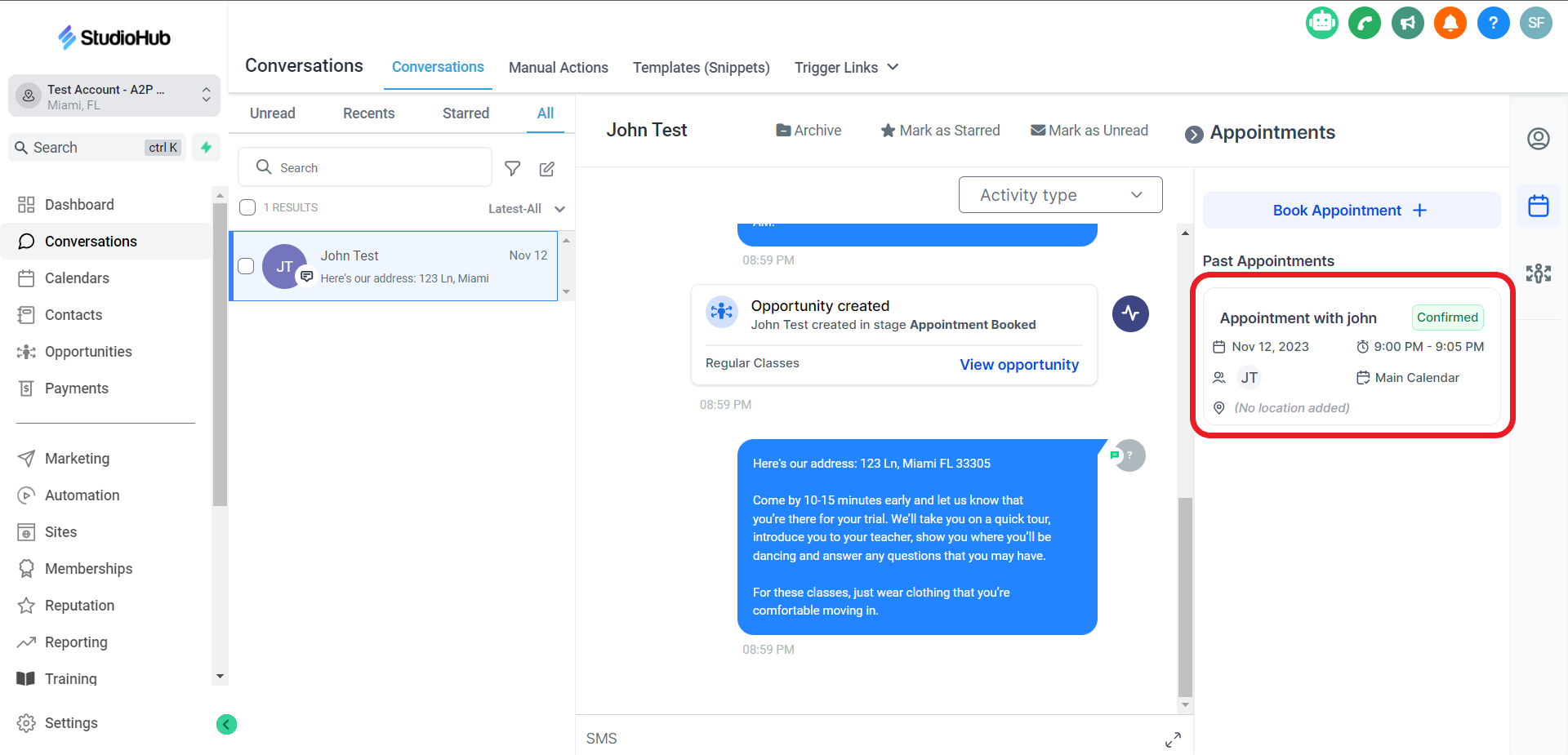1568x755 pixels.
Task: Click the green phone dialer icon
Action: click(x=1365, y=23)
